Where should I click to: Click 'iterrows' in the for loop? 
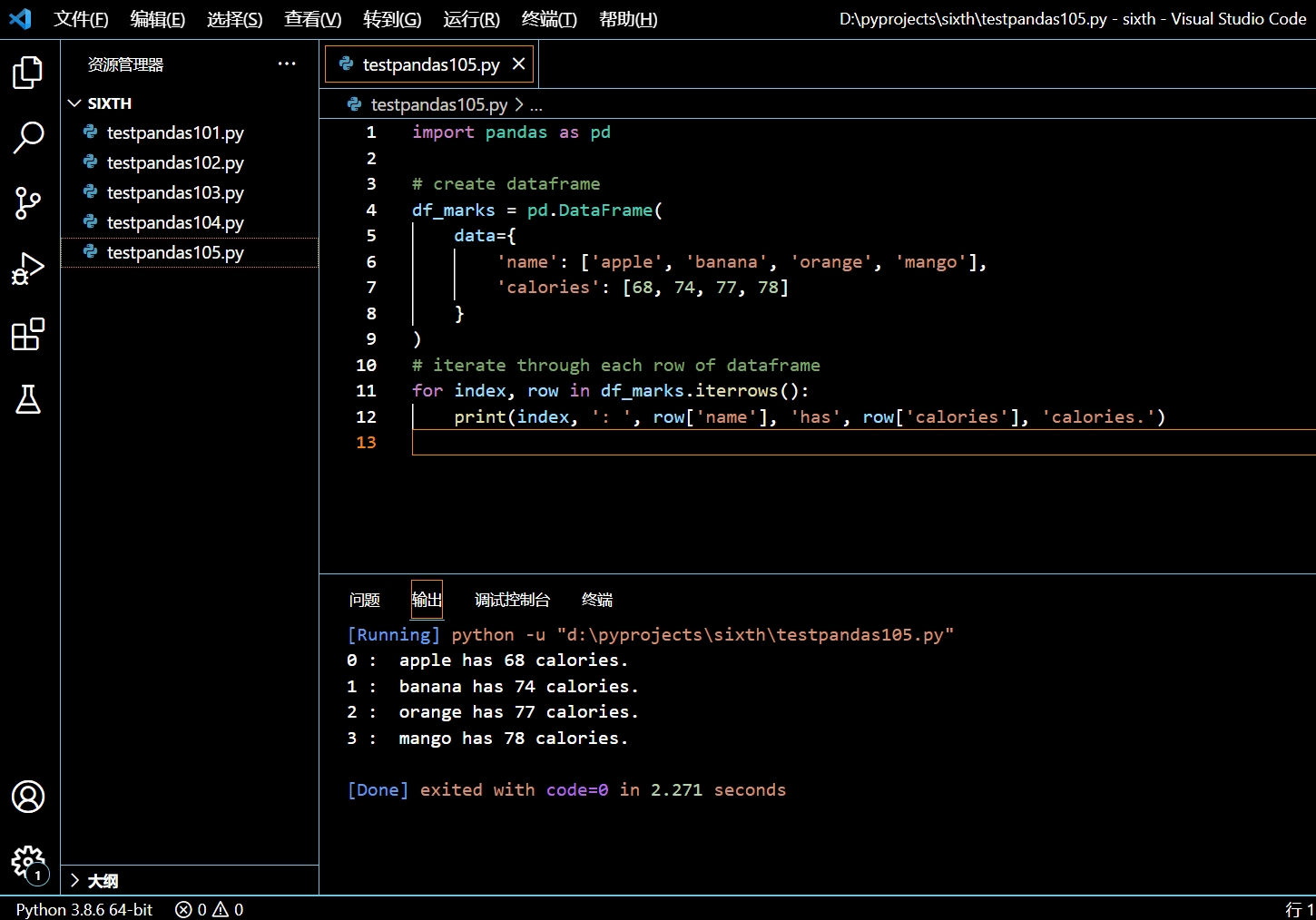click(737, 391)
